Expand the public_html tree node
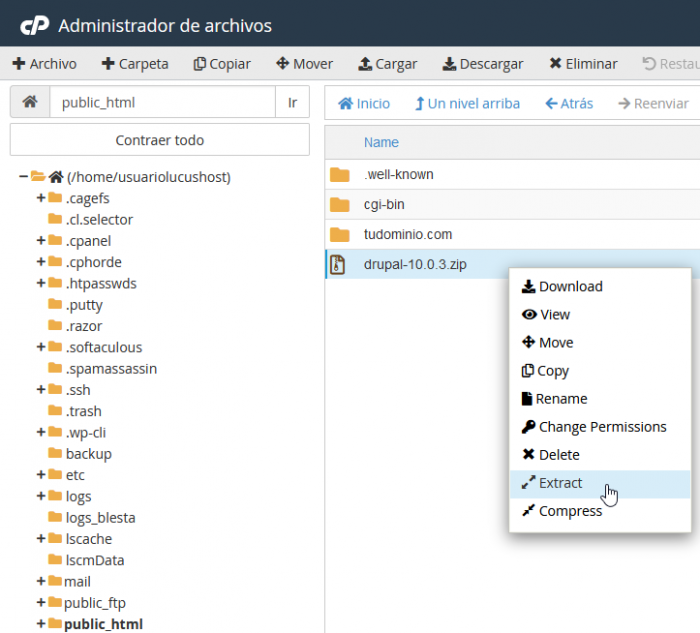Viewport: 700px width, 633px height. click(41, 624)
